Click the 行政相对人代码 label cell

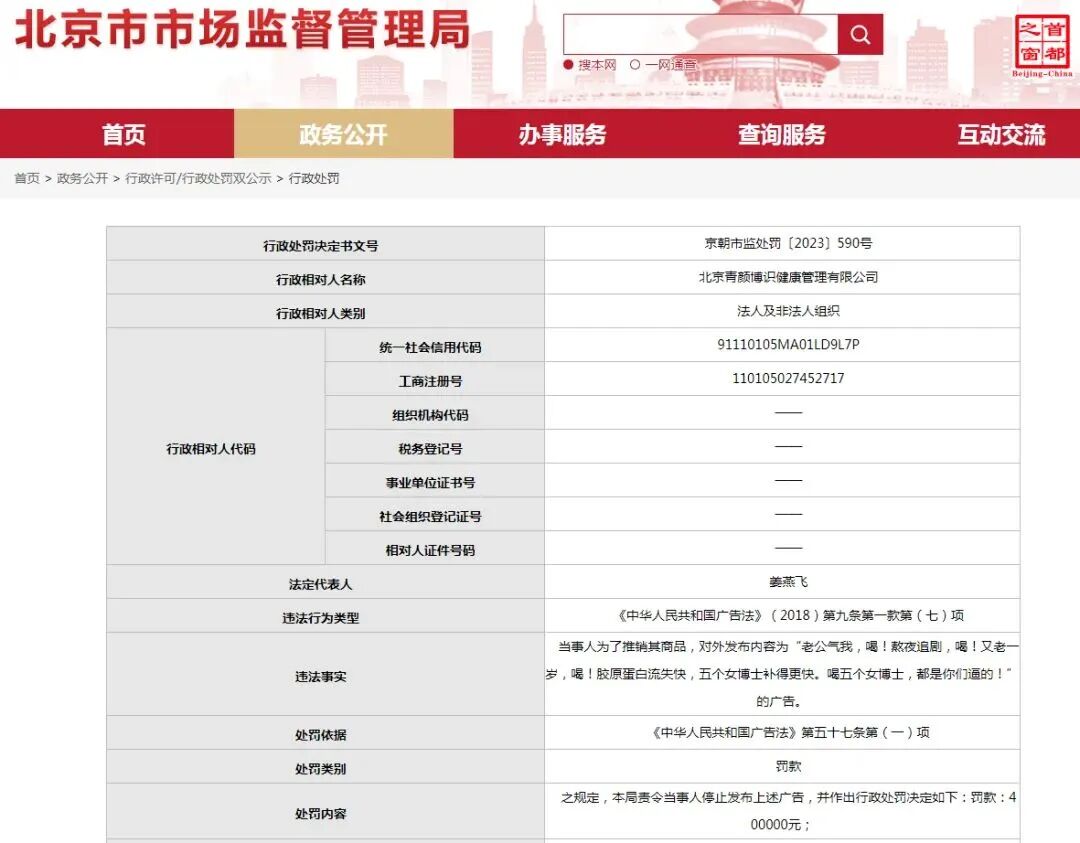pyautogui.click(x=216, y=446)
